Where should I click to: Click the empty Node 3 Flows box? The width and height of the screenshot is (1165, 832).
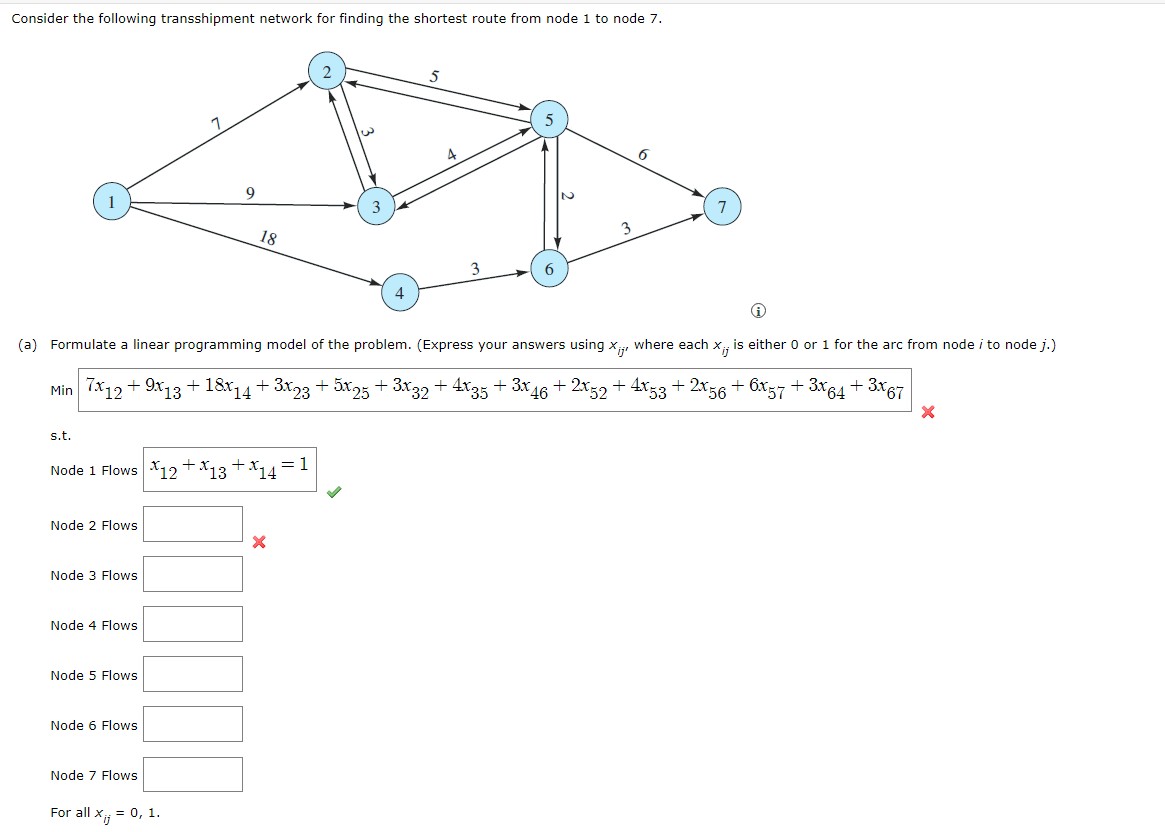coord(193,573)
